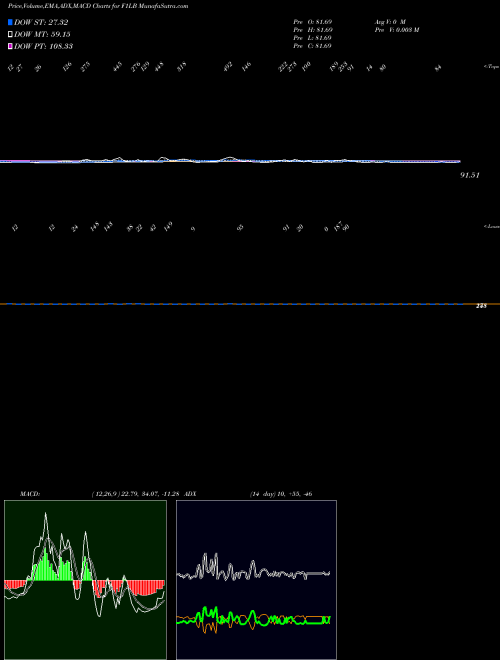The height and width of the screenshot is (660, 500).
Task: Click the Pre O: 81.69 value
Action: tap(313, 21)
